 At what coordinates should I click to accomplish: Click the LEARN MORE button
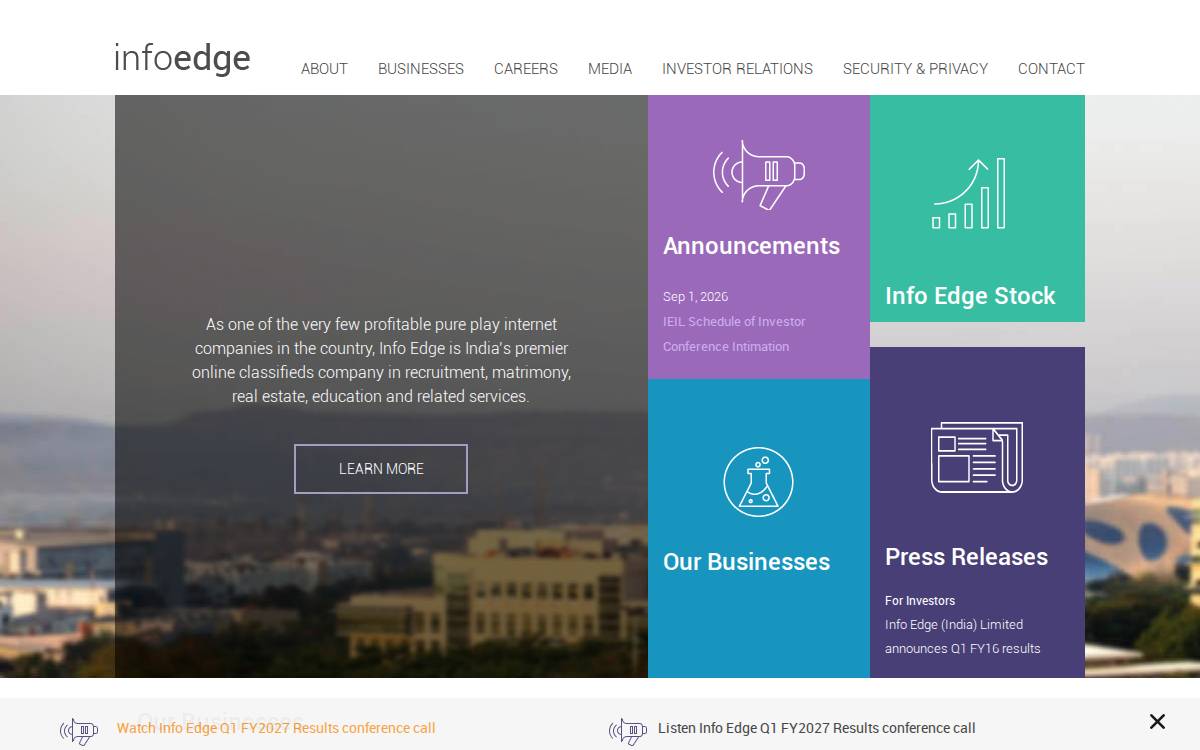click(381, 469)
